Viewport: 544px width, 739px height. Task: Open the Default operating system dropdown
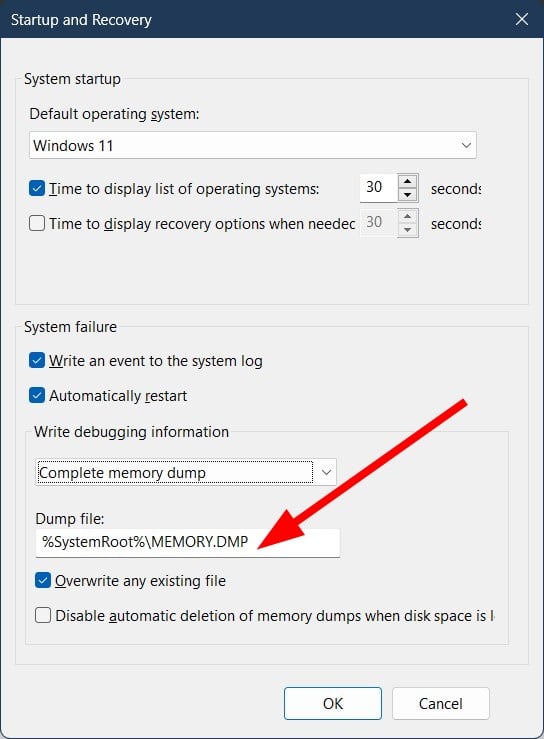466,145
